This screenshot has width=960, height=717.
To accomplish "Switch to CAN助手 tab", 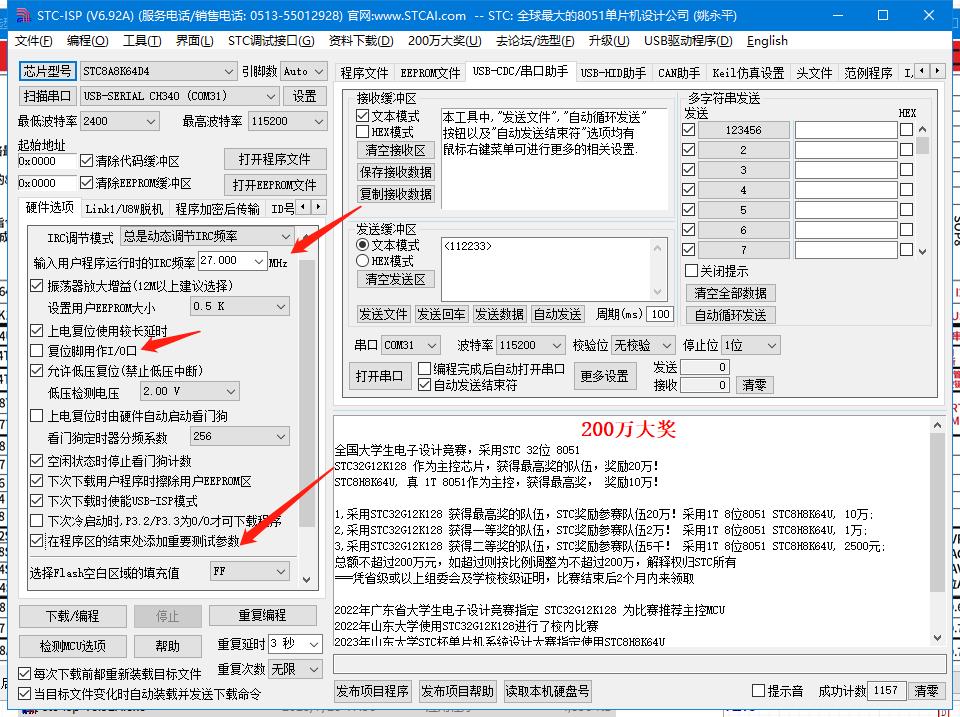I will coord(679,73).
